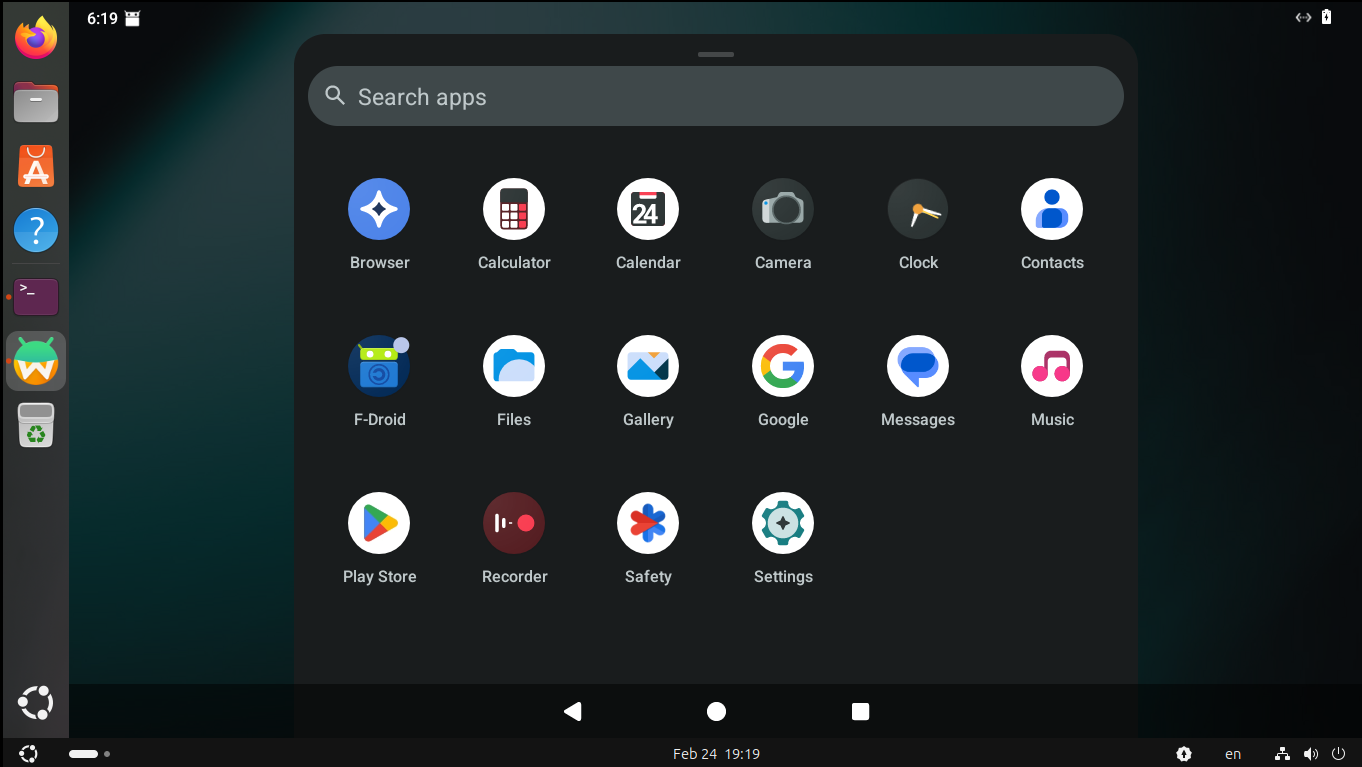Tap the square recent apps button
This screenshot has height=767, width=1362.
(860, 711)
